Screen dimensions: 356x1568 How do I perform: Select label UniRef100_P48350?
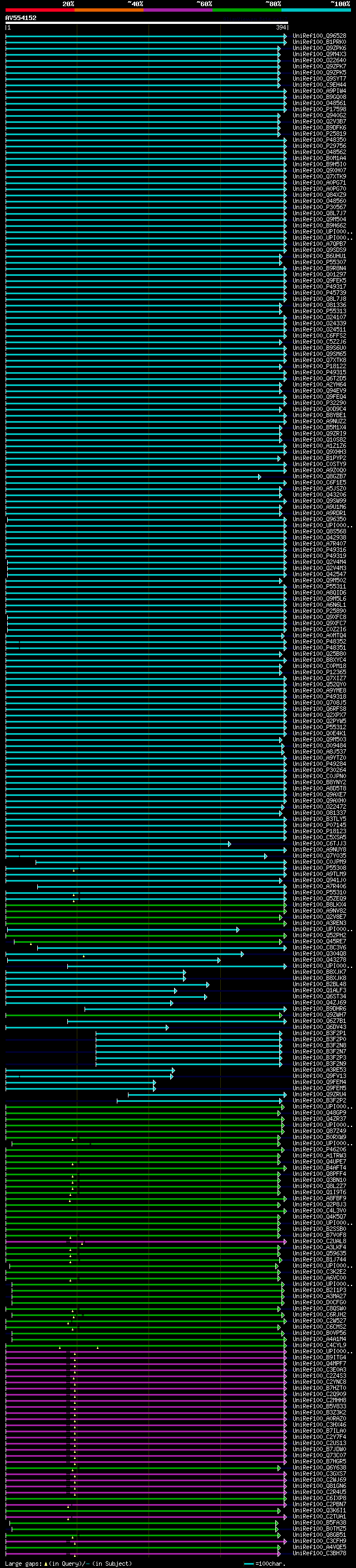(319, 140)
